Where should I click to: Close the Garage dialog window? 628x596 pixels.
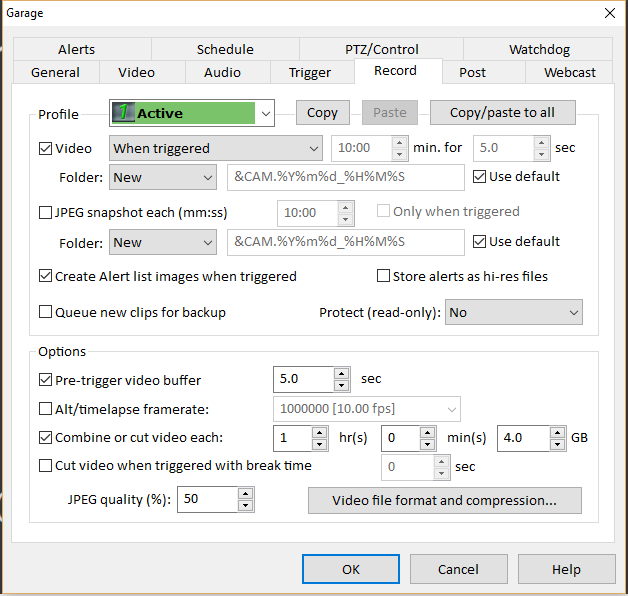(609, 13)
